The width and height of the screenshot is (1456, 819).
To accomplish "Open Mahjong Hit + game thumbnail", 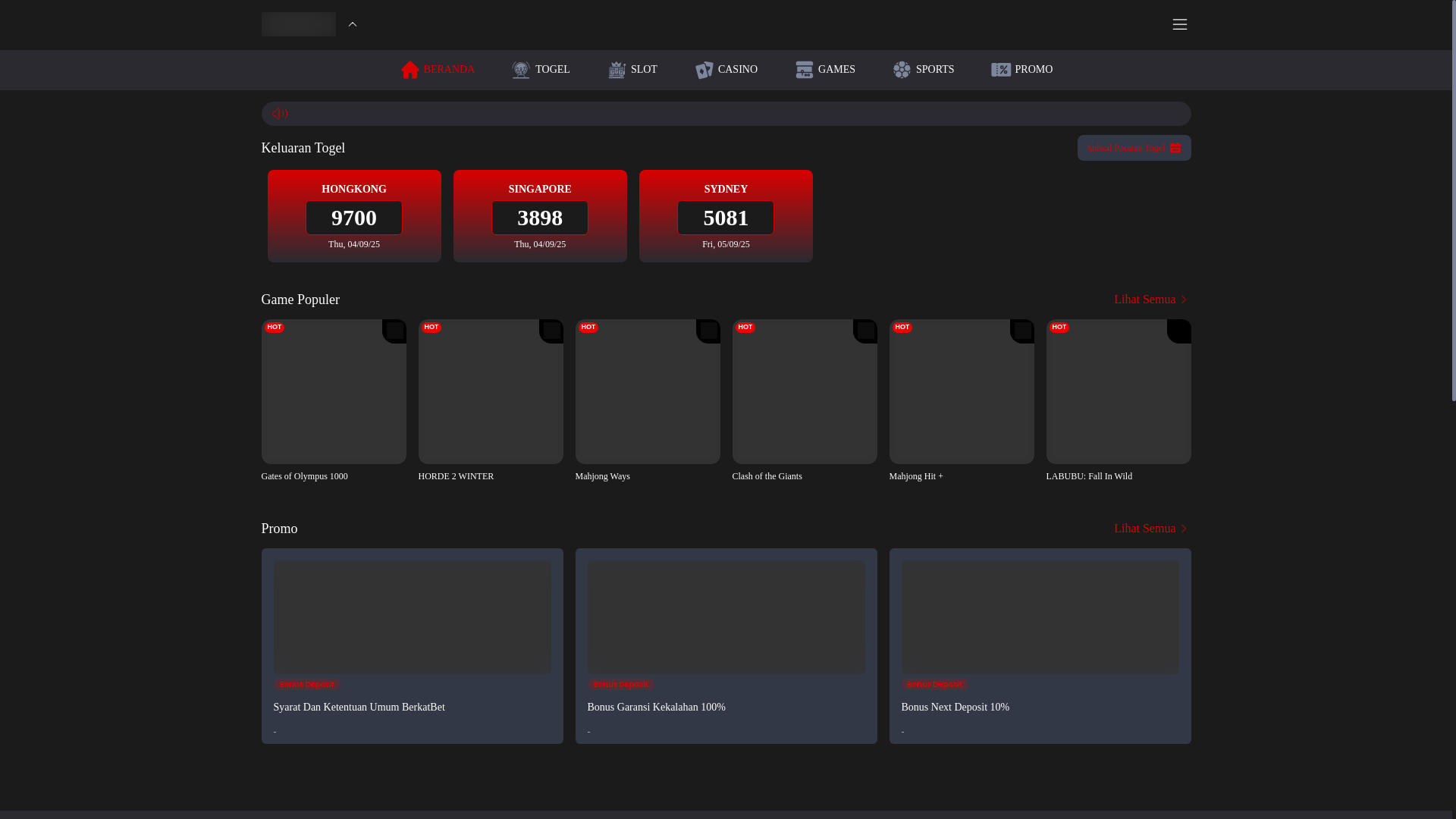I will 962,391.
